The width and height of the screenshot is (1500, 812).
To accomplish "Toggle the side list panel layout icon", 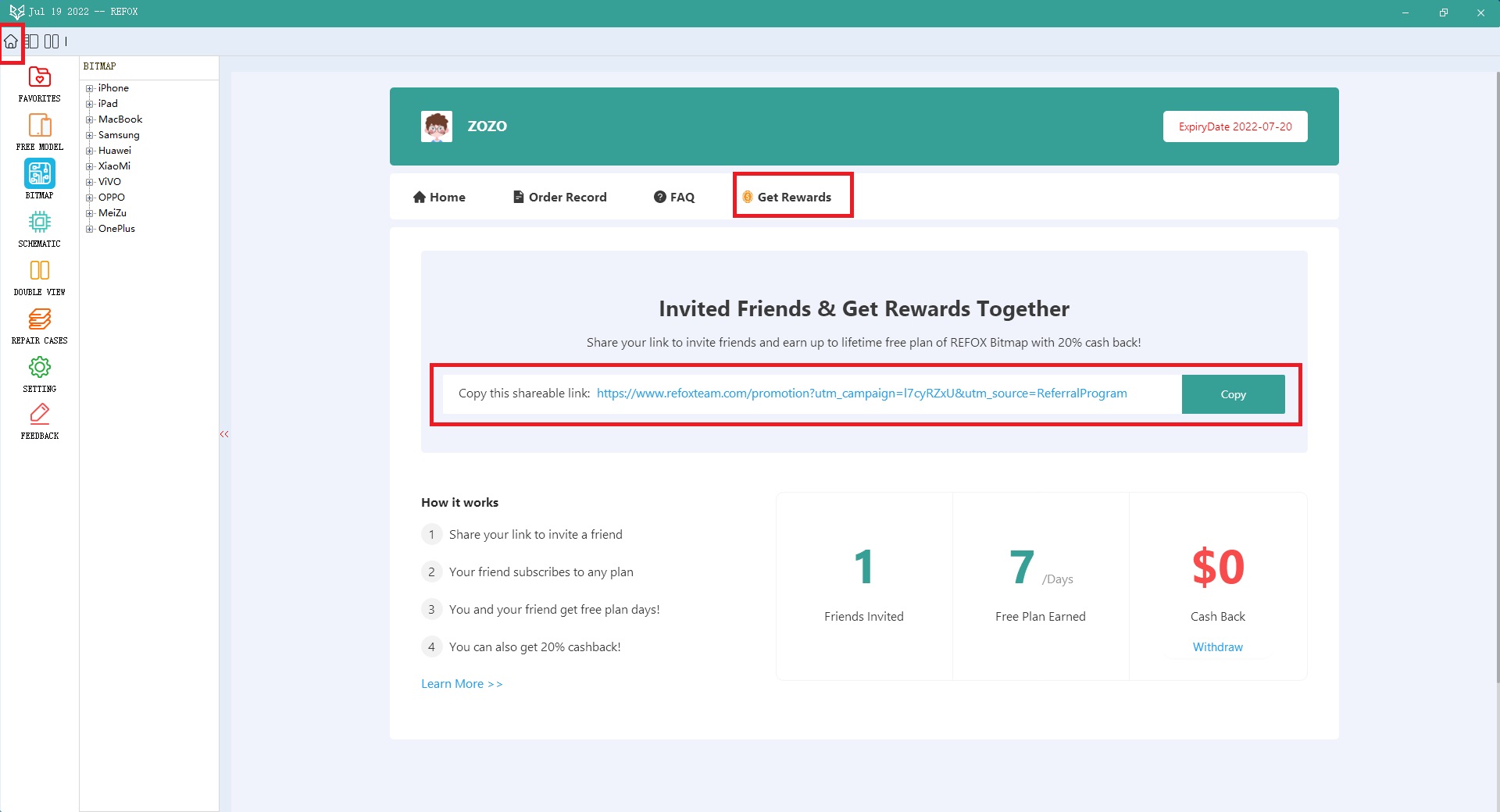I will pyautogui.click(x=31, y=41).
